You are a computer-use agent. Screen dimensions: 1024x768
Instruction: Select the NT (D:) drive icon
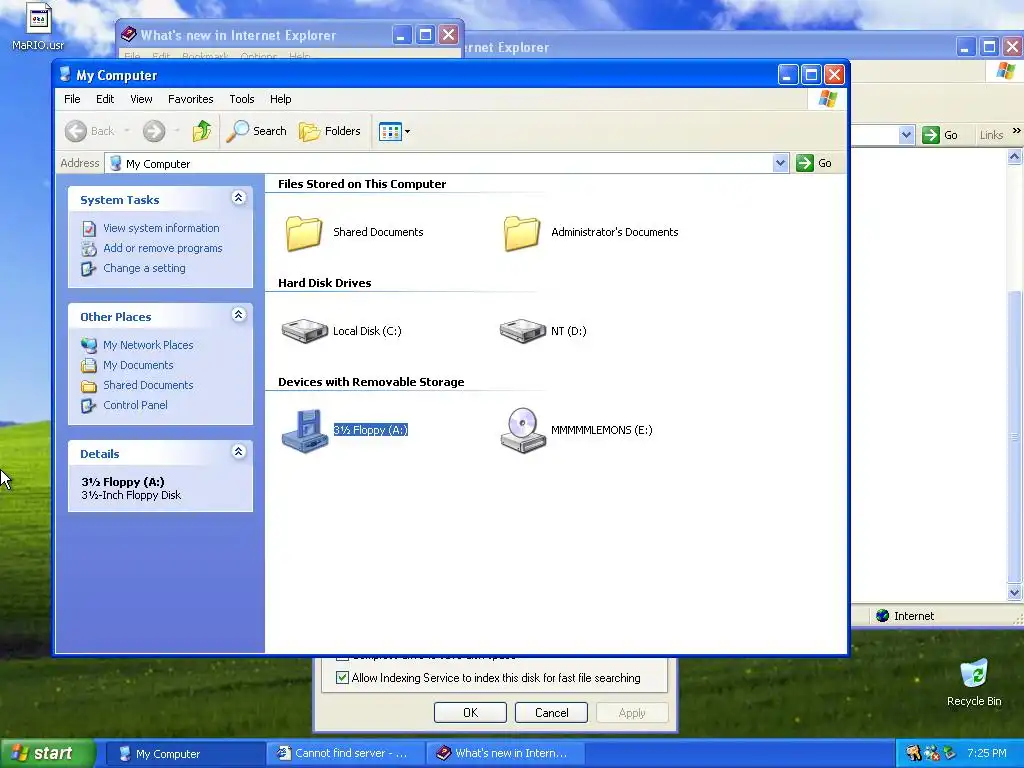coord(522,330)
